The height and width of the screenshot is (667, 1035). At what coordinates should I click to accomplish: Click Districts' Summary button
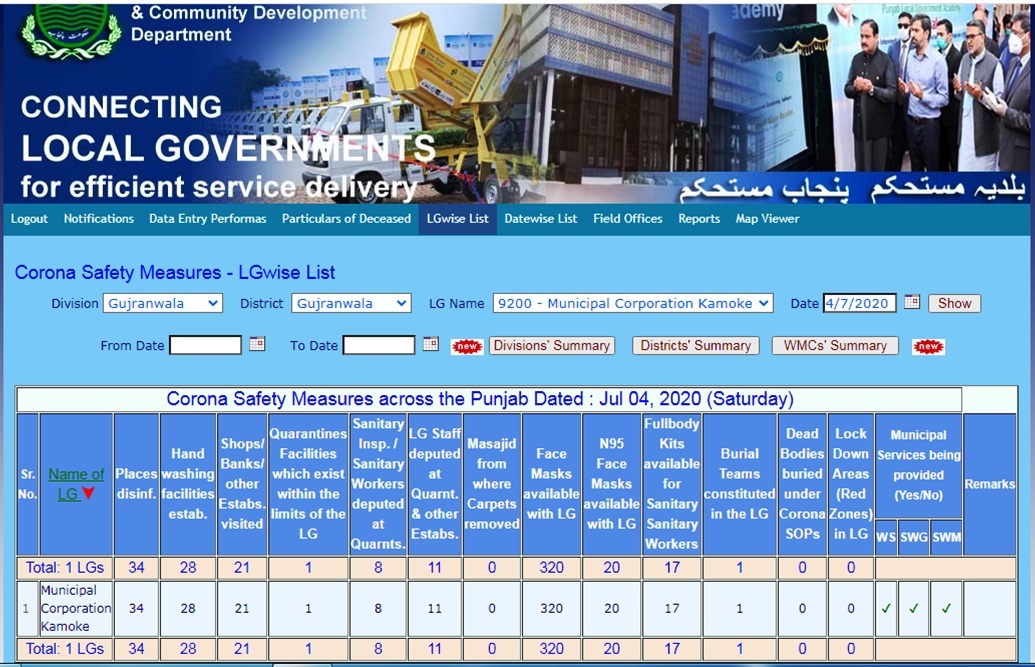696,345
